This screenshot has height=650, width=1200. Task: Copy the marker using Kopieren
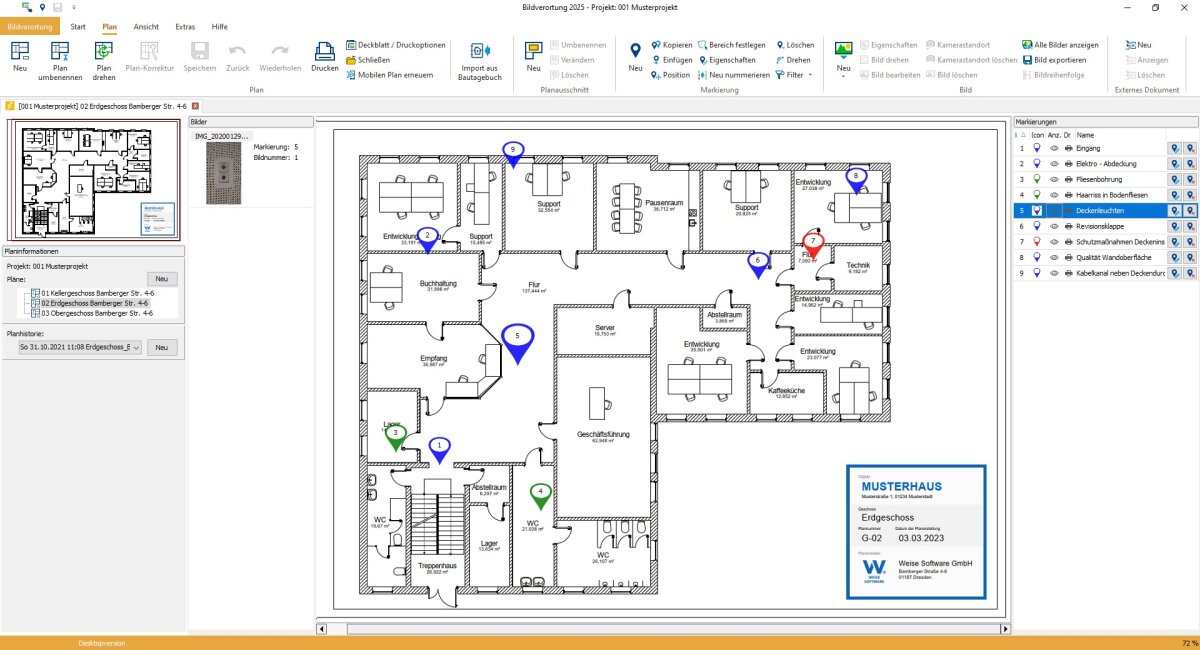click(x=671, y=45)
